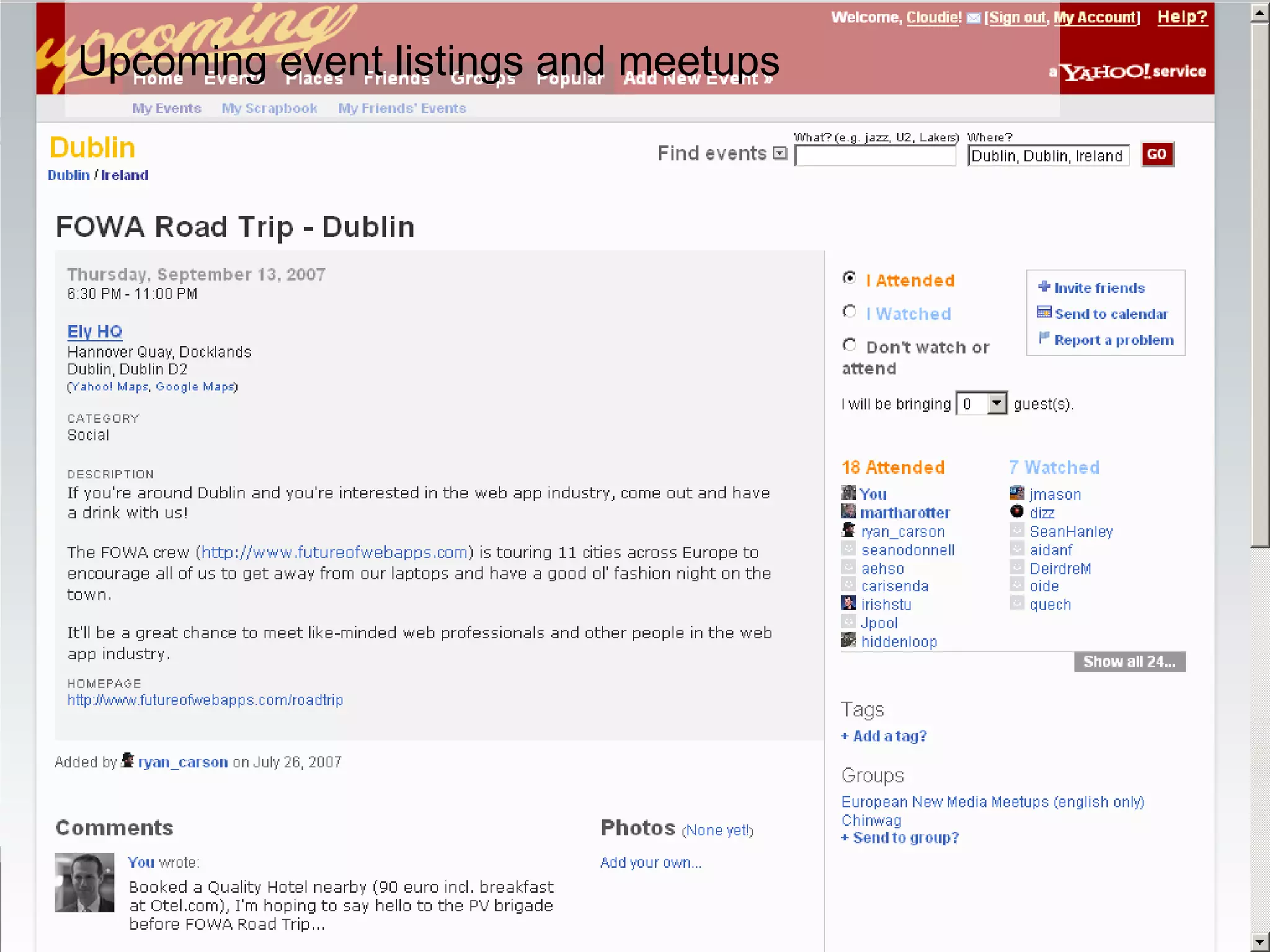Click dizz's round avatar icon

(1017, 511)
